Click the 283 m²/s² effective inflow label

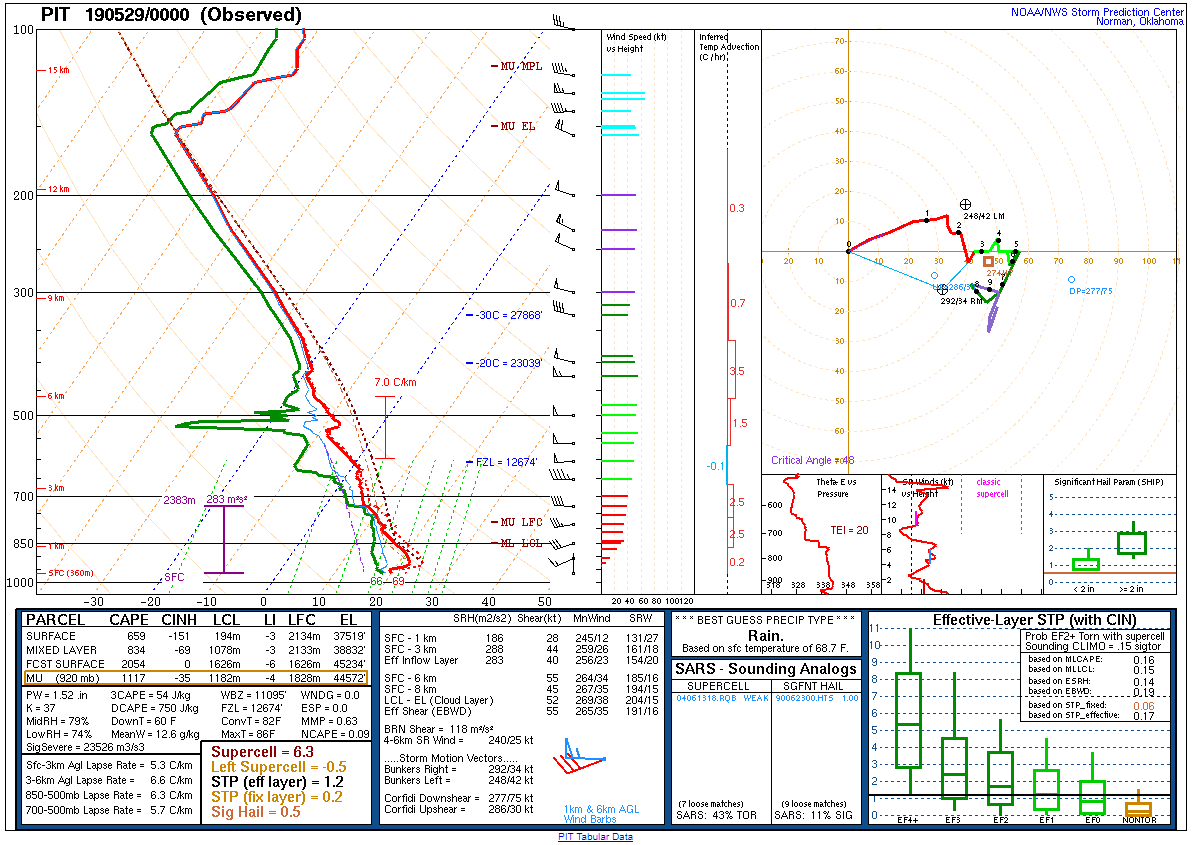(x=227, y=499)
